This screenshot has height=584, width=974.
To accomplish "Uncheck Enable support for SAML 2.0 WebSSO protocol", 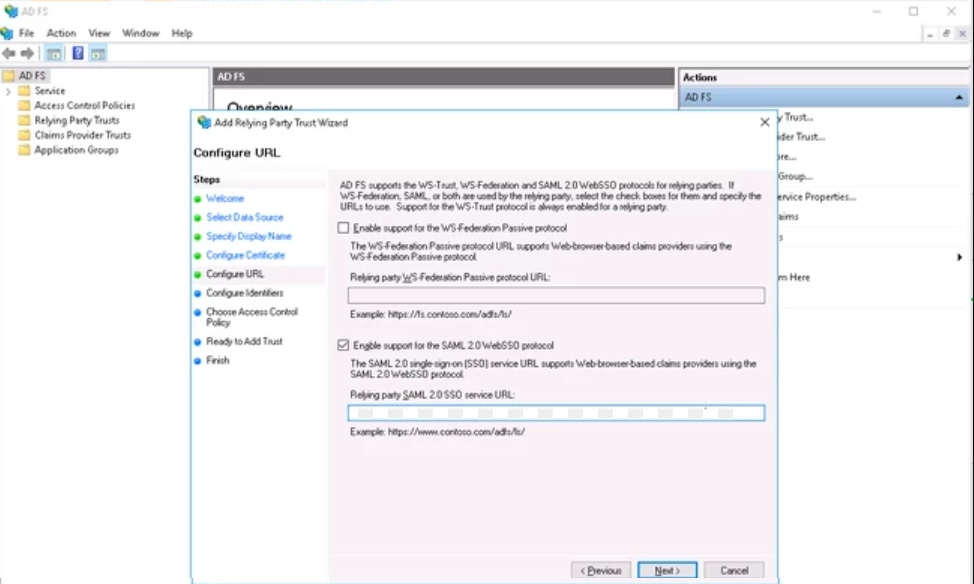I will pyautogui.click(x=344, y=345).
